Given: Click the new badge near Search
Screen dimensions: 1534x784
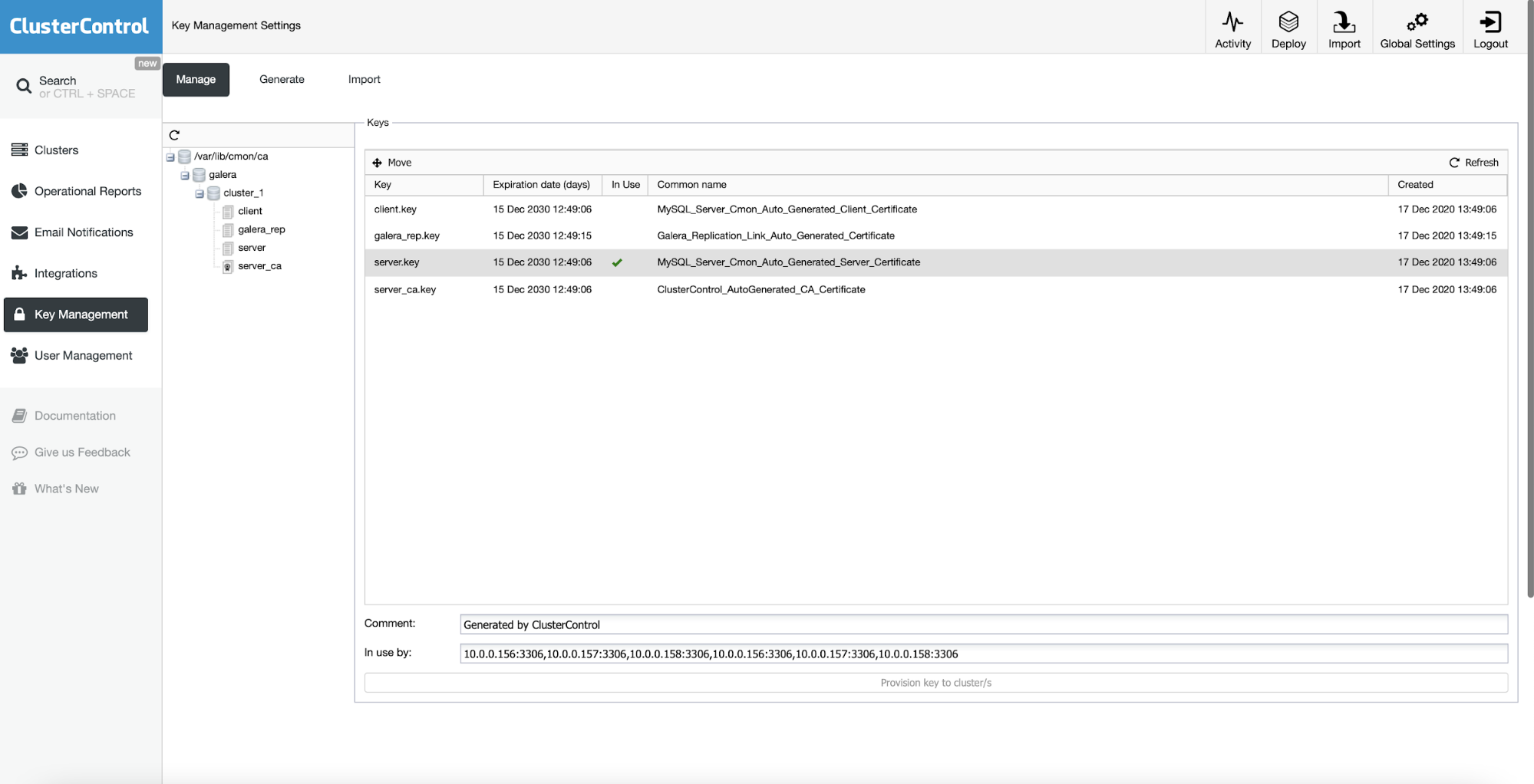Looking at the screenshot, I should pos(147,64).
